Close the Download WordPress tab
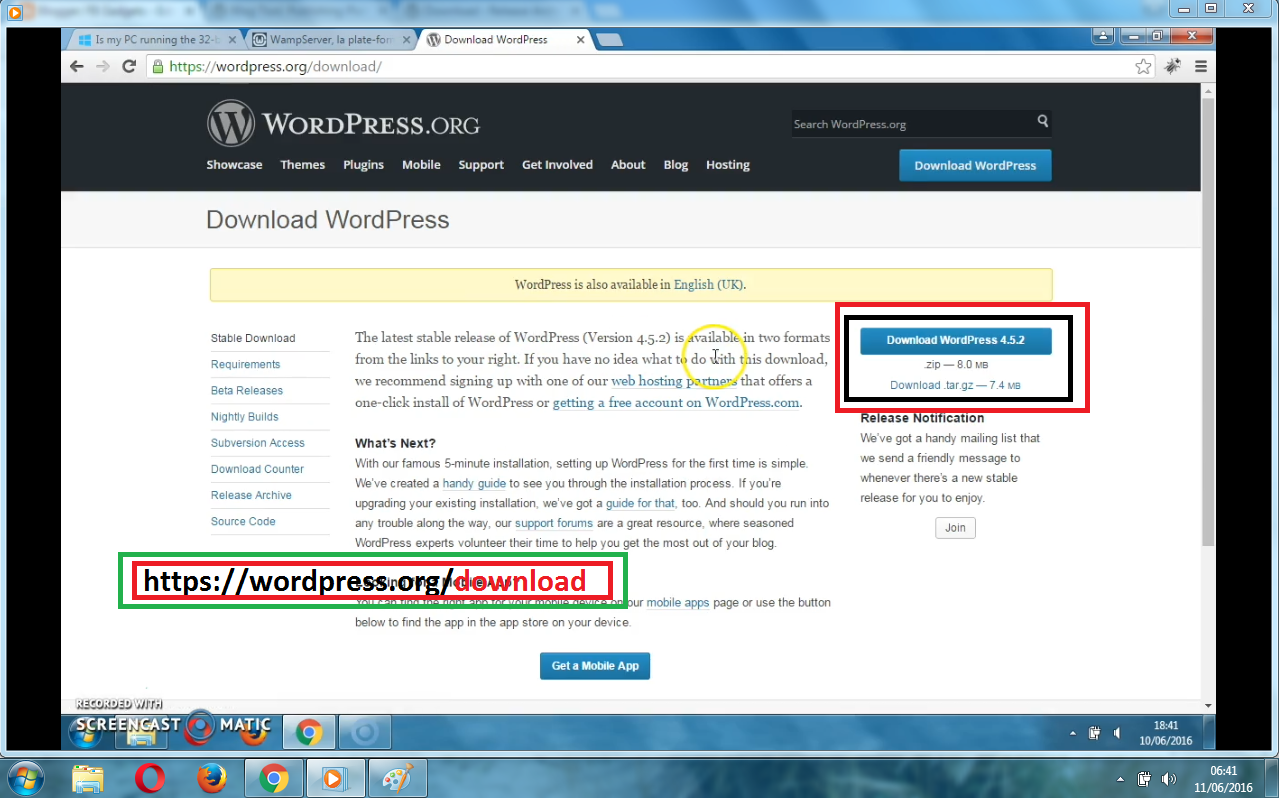Screen dimensions: 1280x800 (x=579, y=40)
